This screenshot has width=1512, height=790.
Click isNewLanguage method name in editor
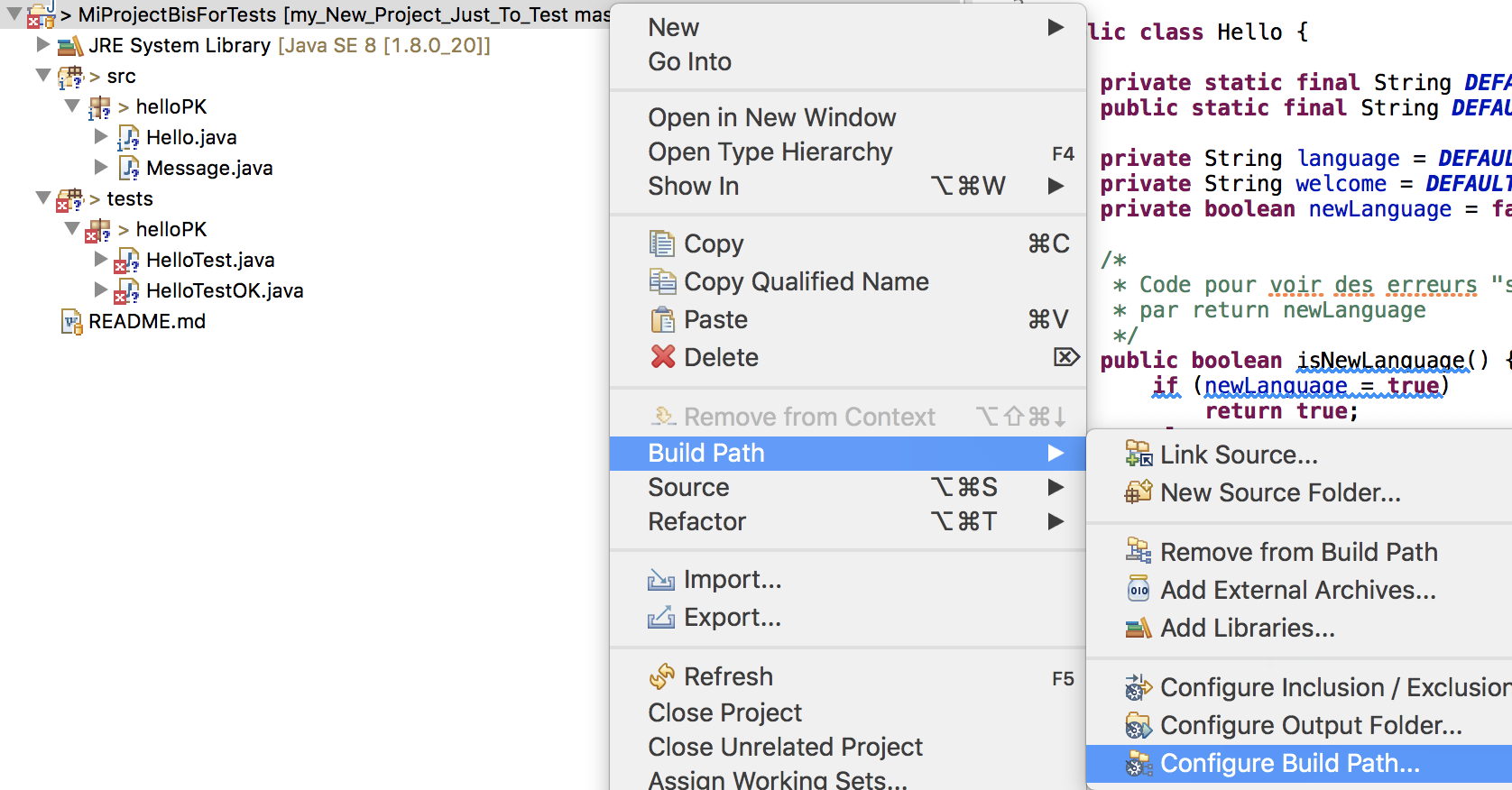(1380, 360)
